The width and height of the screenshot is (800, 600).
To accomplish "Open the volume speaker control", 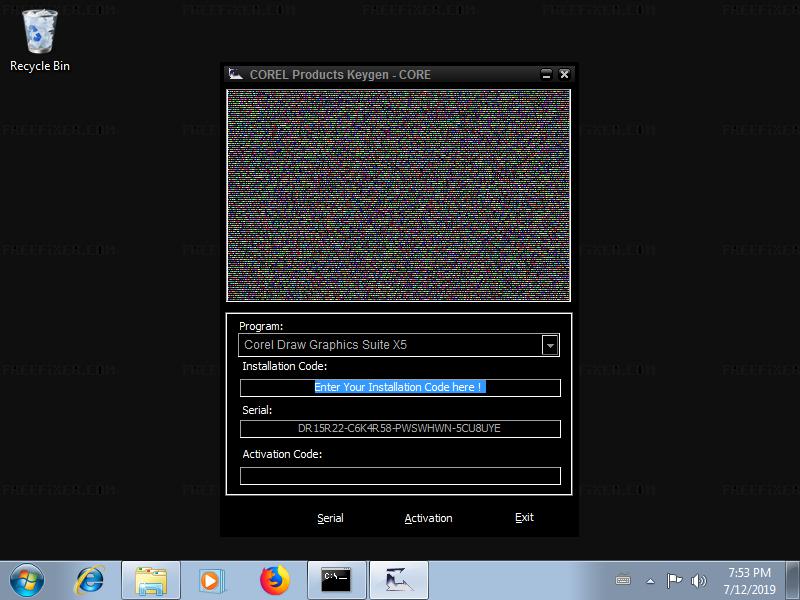I will tap(698, 581).
